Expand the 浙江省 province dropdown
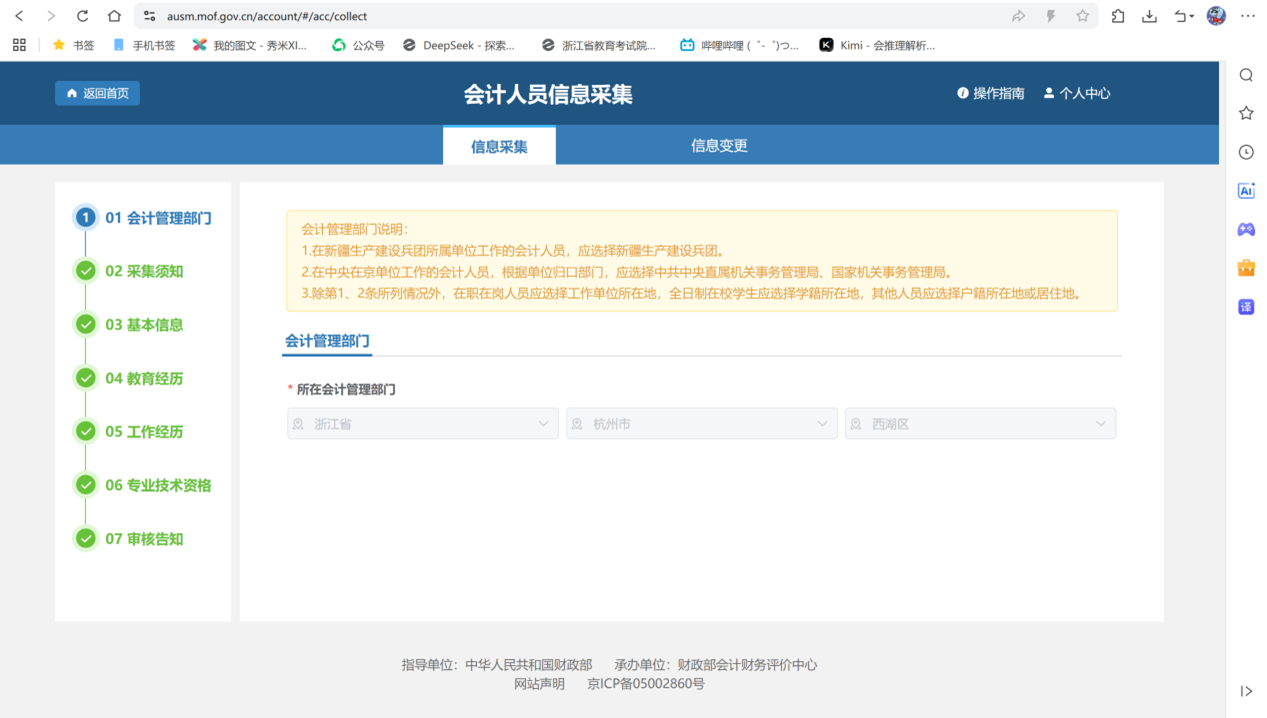The image size is (1267, 718). (x=423, y=424)
